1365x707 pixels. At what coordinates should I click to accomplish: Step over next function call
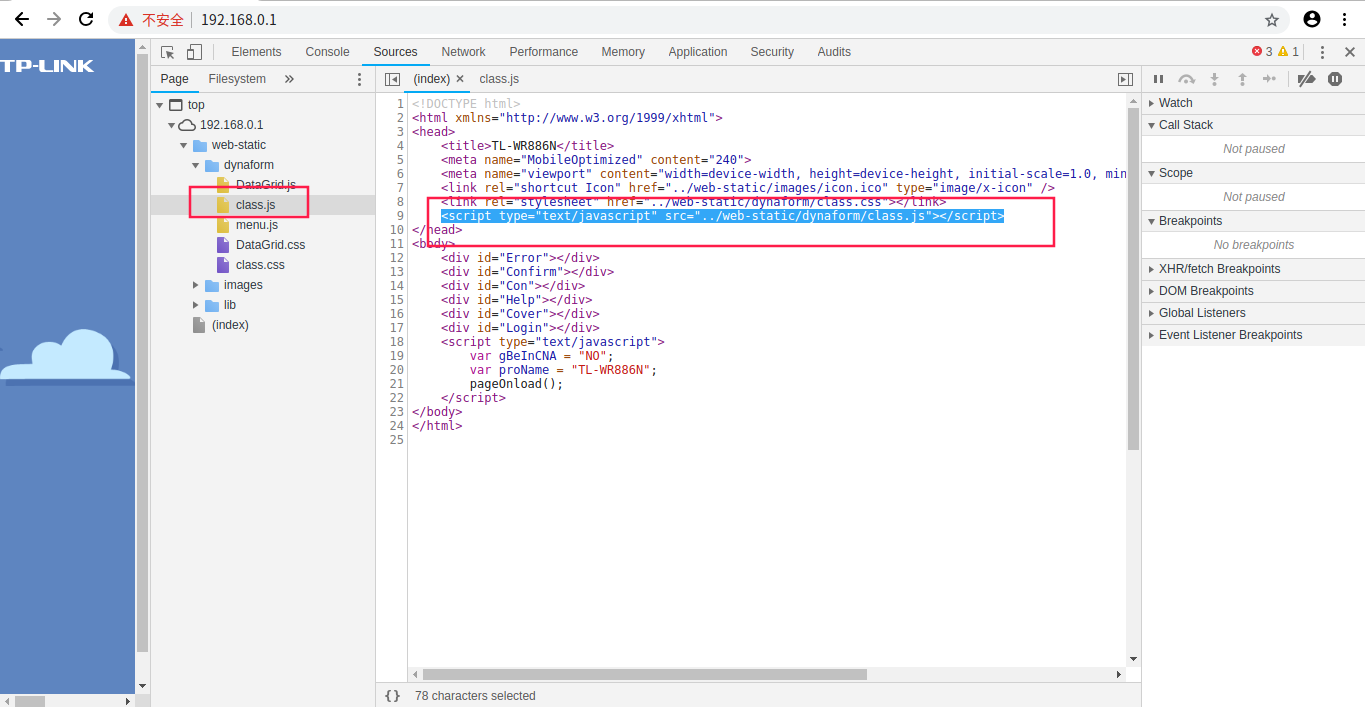(1186, 79)
